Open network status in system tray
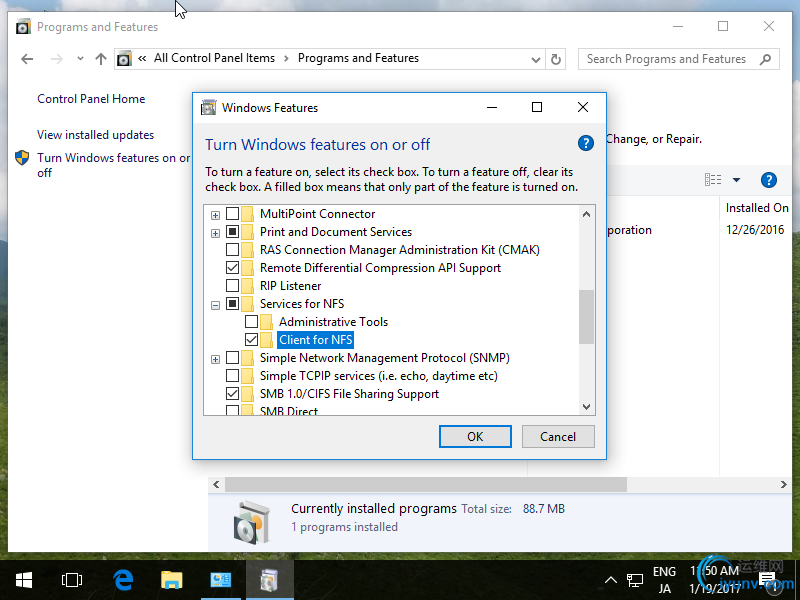Image resolution: width=800 pixels, height=600 pixels. coord(635,580)
